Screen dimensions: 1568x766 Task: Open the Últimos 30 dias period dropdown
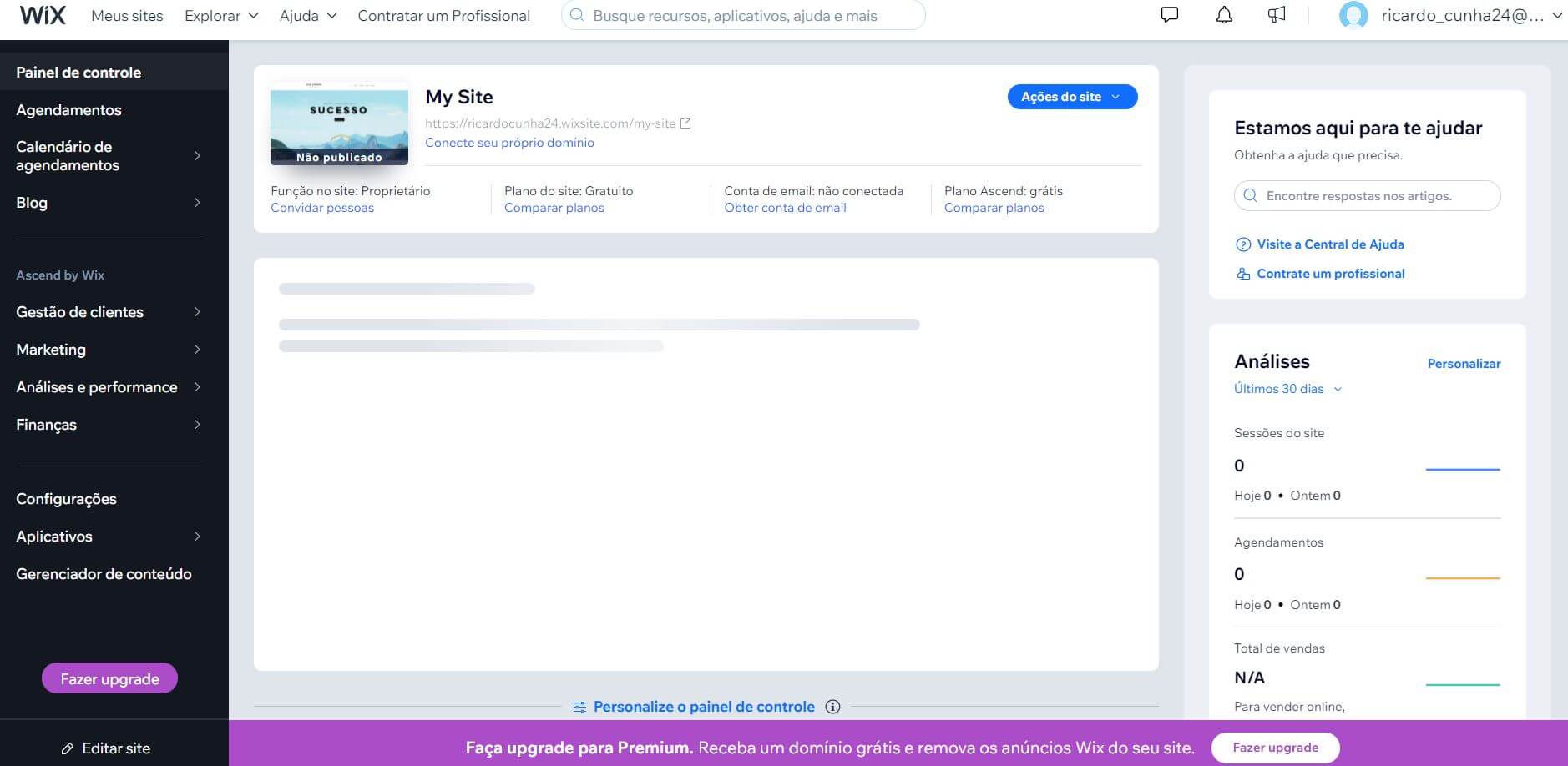[x=1287, y=389]
